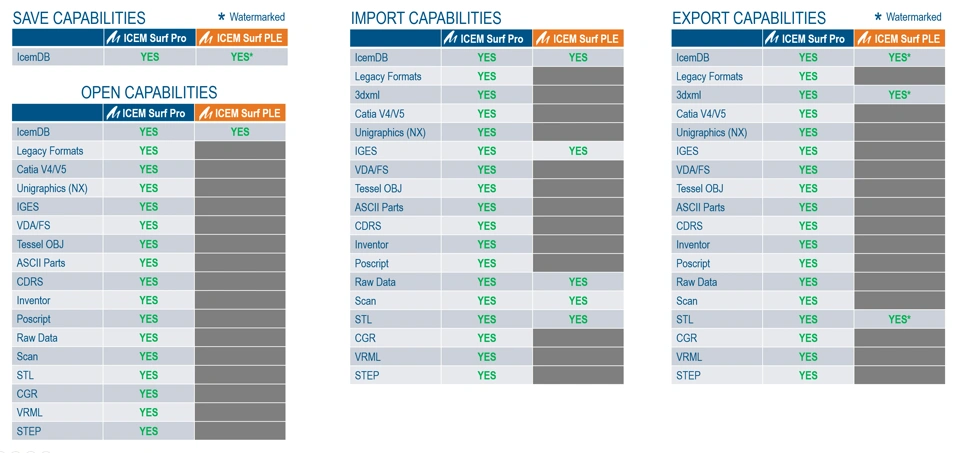Click the Watermarked asterisk above the Export table
960x453 pixels.
click(x=878, y=18)
